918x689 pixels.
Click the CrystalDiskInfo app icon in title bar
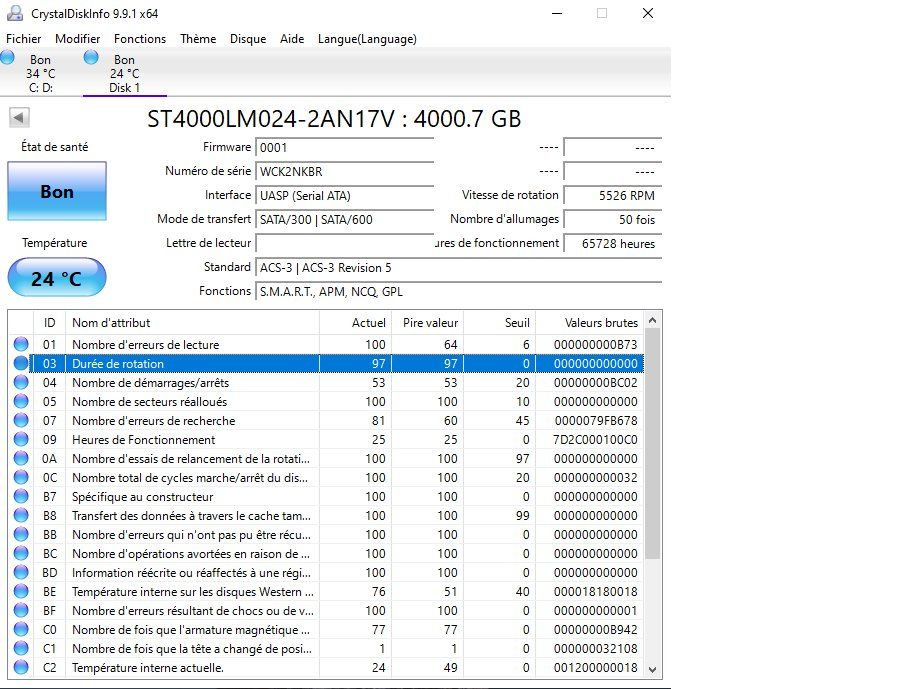tap(15, 13)
